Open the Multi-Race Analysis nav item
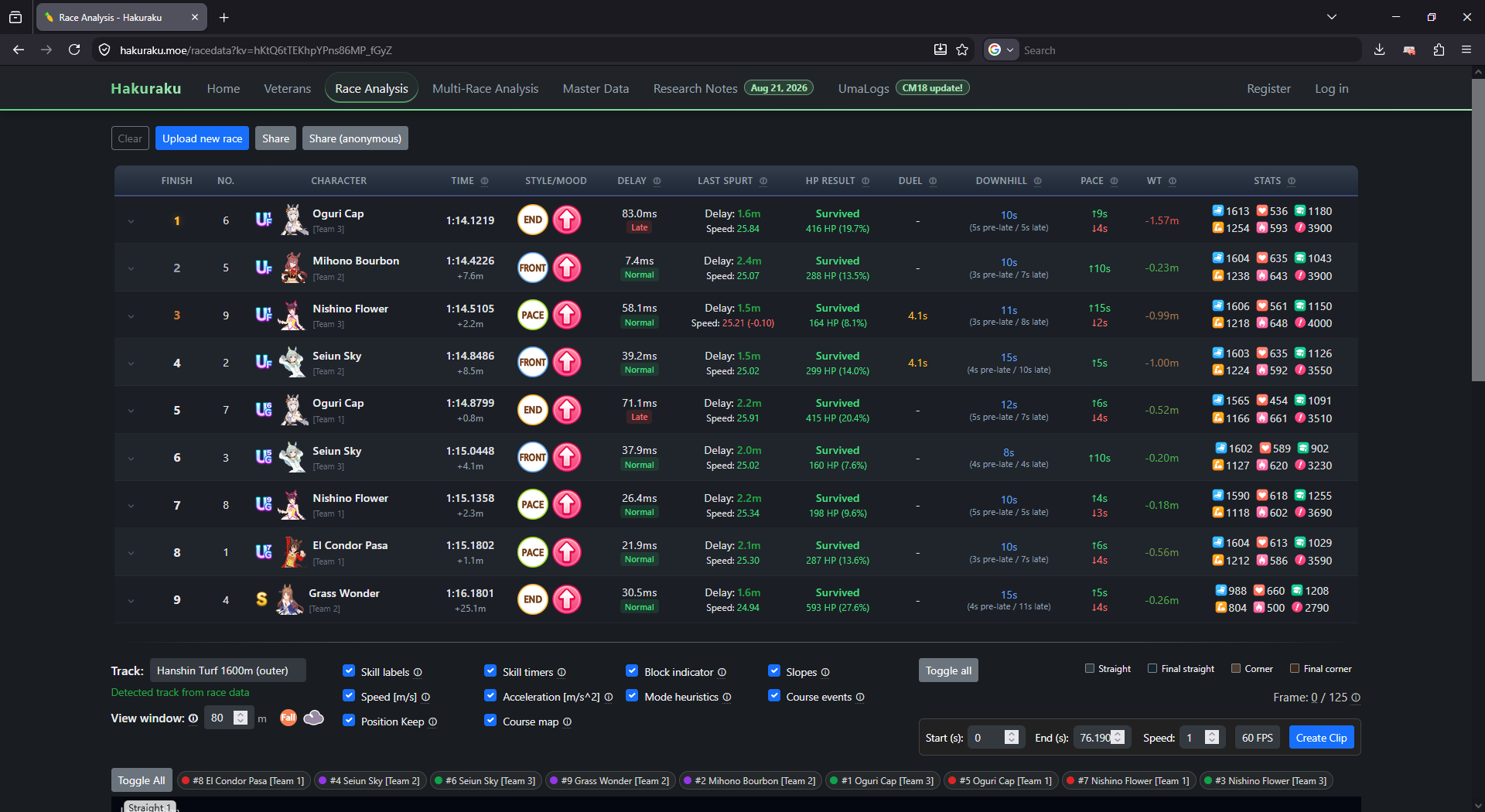 [x=485, y=89]
